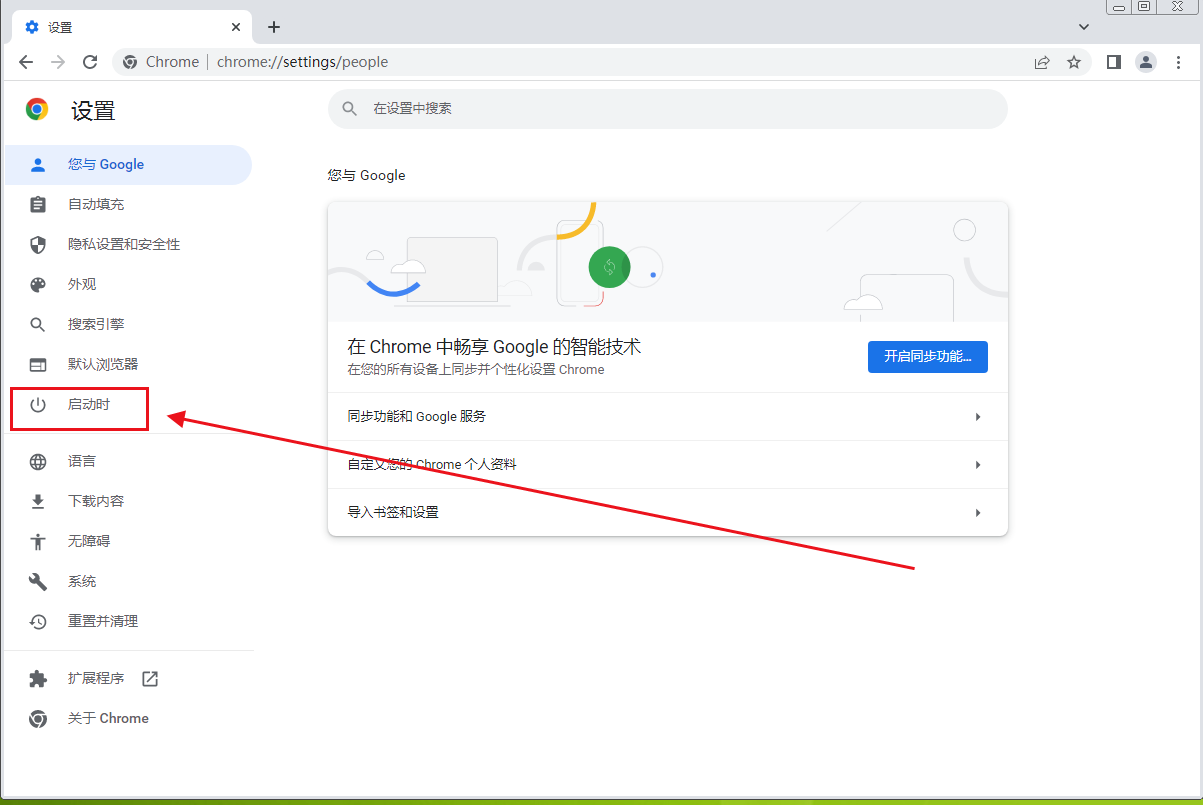1203x805 pixels.
Task: Click the 开启同步功能 button
Action: (927, 357)
